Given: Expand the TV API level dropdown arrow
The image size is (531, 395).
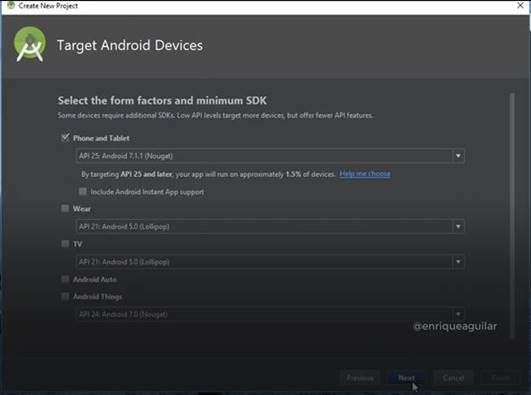Looking at the screenshot, I should 458,262.
